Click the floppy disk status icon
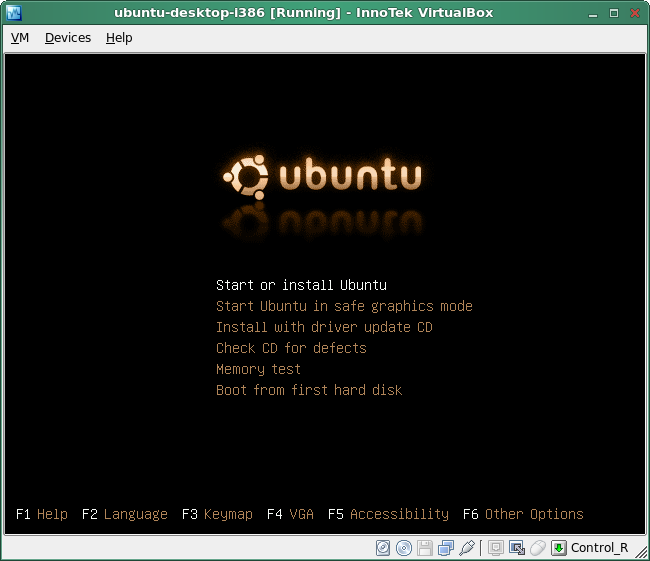The image size is (650, 561). click(425, 547)
